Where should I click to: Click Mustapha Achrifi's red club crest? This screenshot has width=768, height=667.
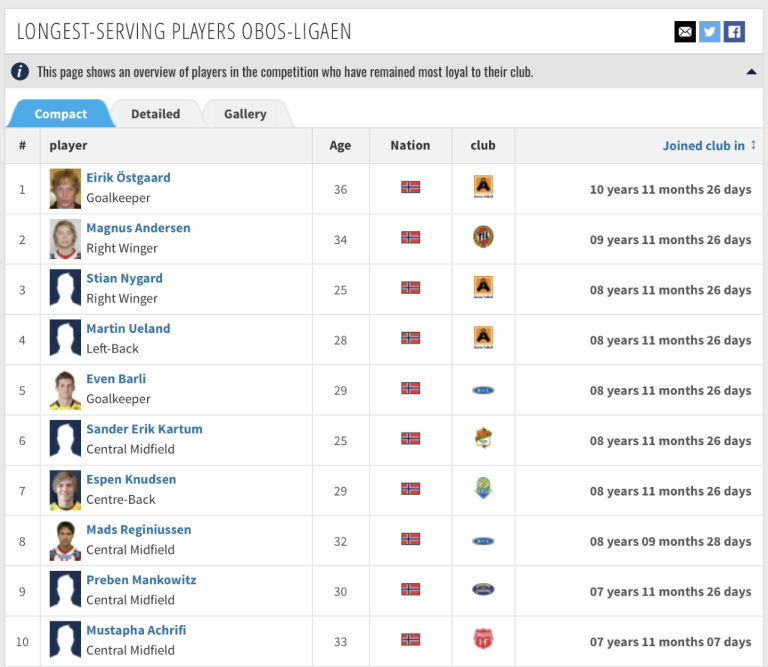coord(483,640)
